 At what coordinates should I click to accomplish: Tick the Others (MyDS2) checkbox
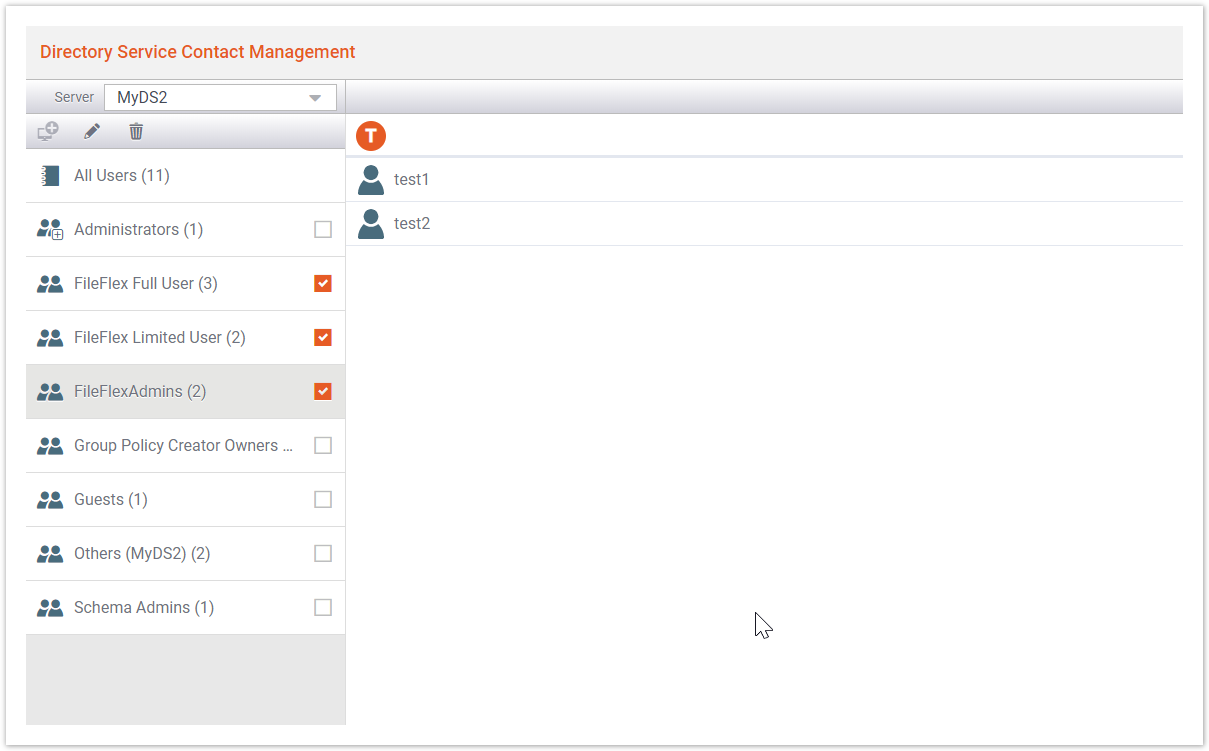pos(323,554)
